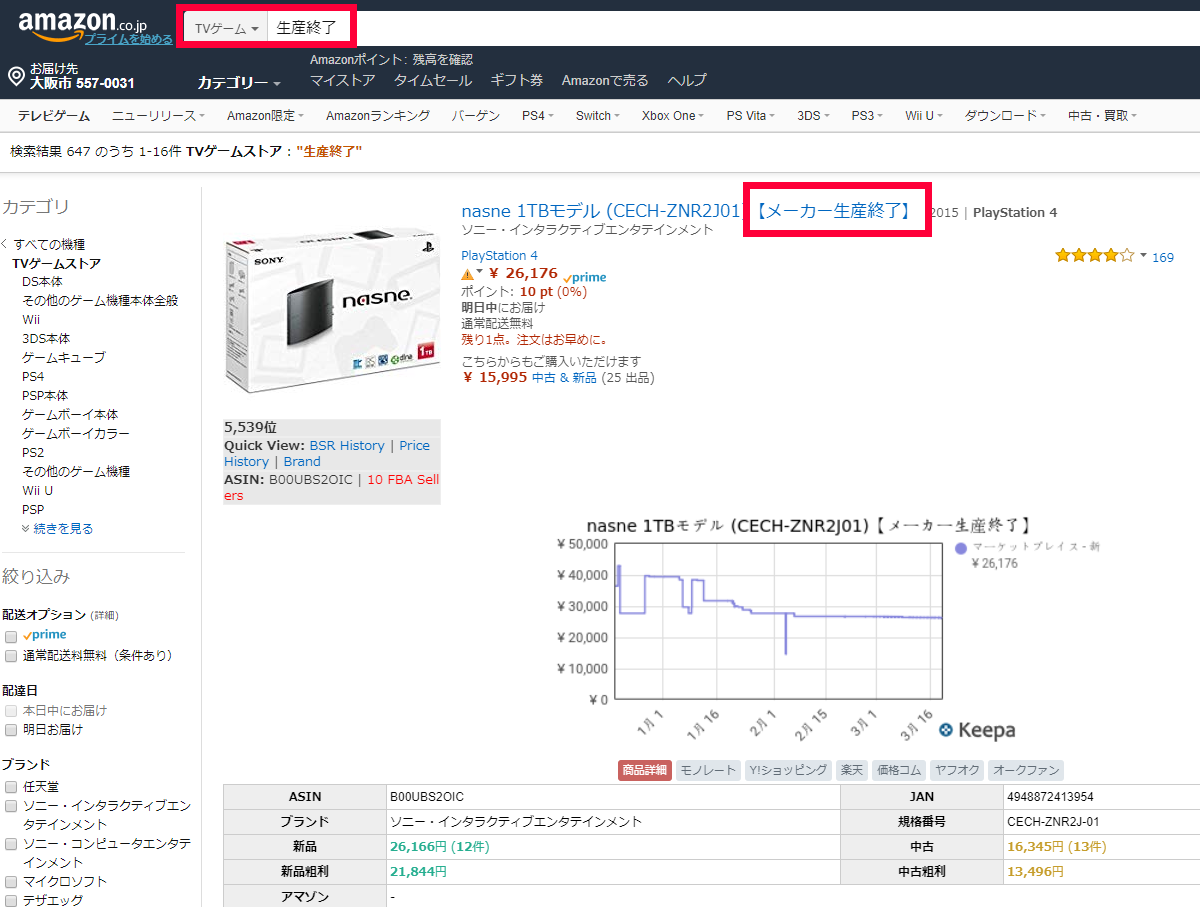Click the Prime badge next to price
The image size is (1200, 907).
585,277
